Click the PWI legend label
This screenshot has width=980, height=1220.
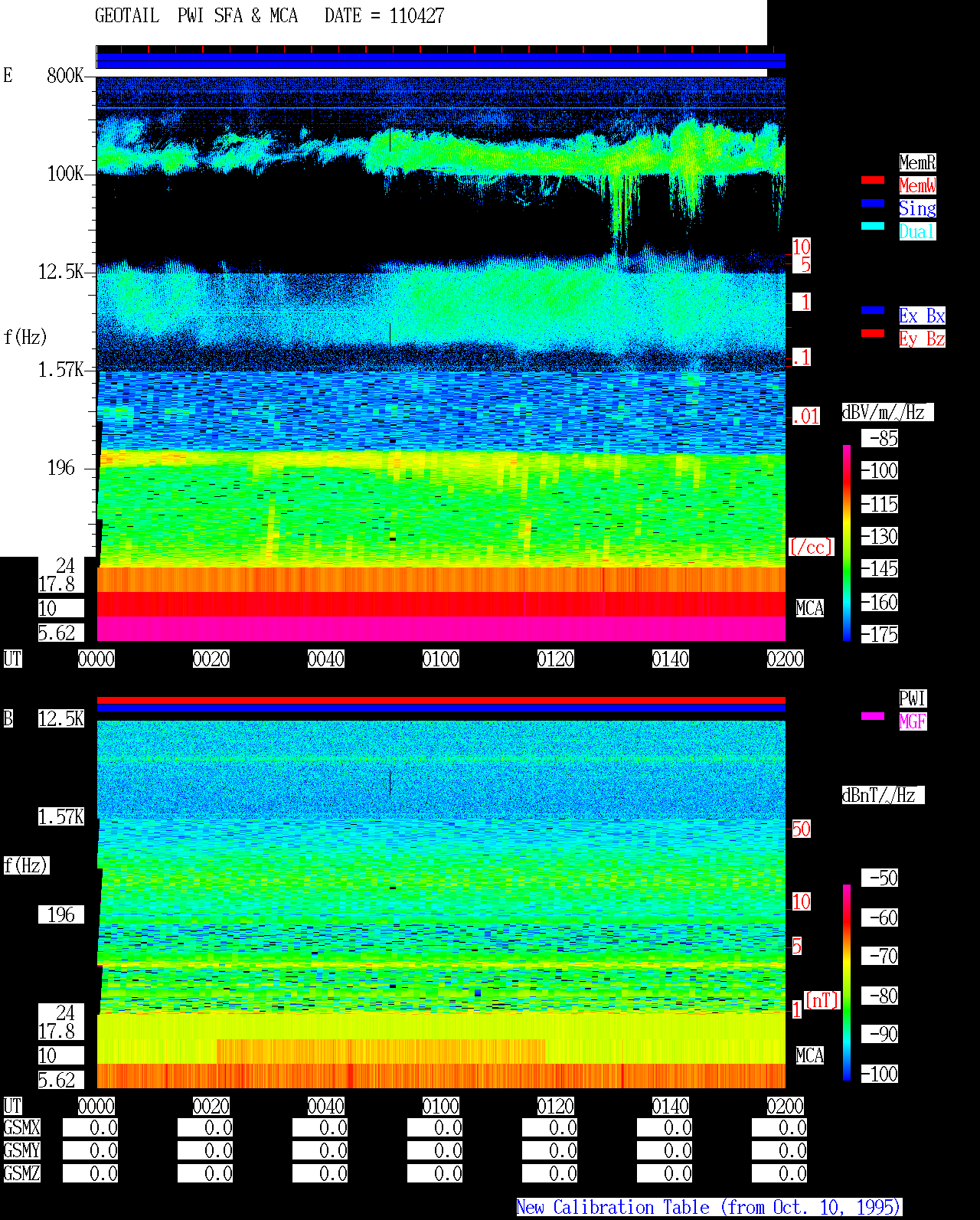[x=913, y=698]
